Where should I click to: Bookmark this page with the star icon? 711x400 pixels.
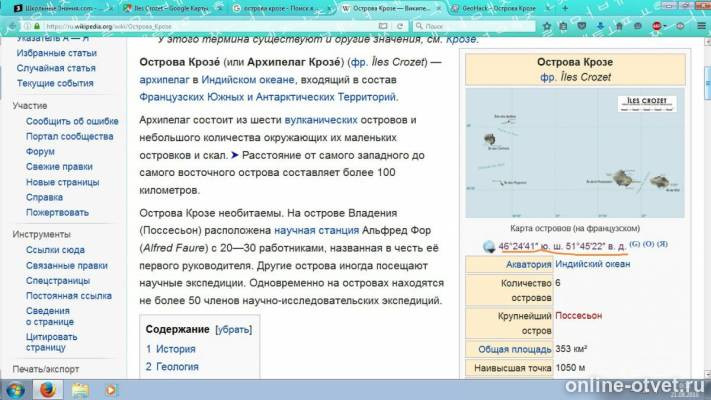[546, 26]
